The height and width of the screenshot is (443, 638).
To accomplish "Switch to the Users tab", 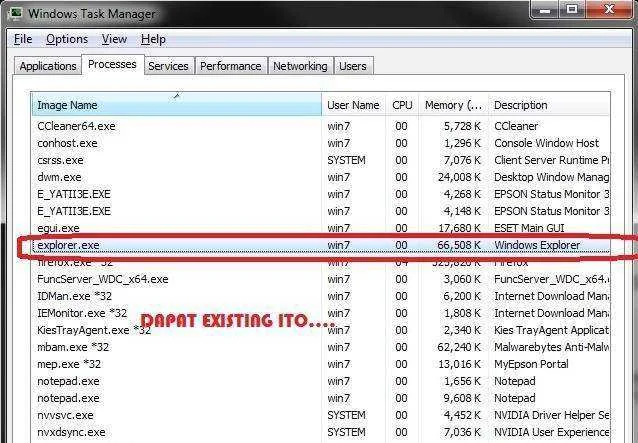I will [353, 66].
